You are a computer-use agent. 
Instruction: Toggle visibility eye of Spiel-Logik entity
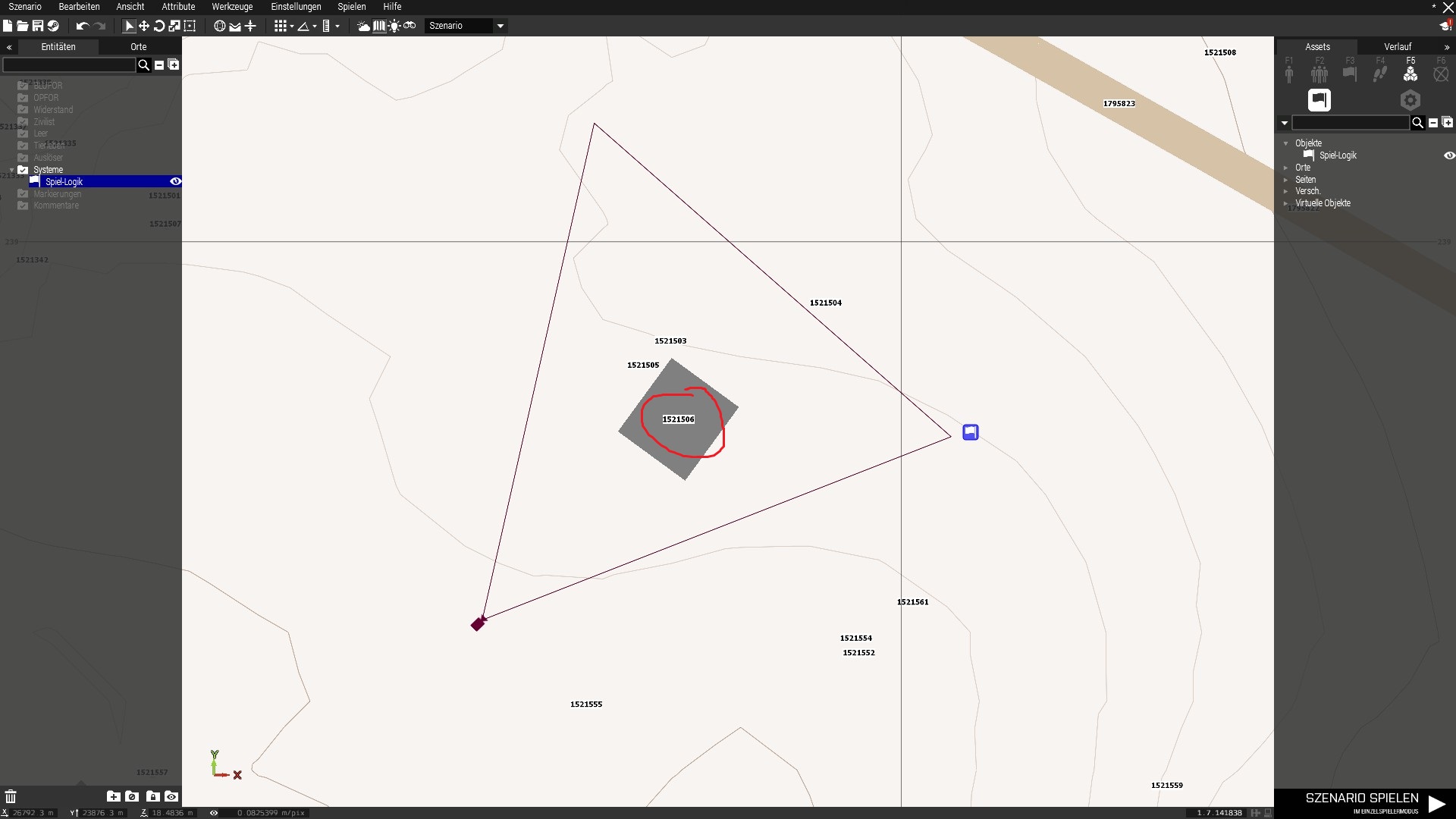[x=175, y=182]
